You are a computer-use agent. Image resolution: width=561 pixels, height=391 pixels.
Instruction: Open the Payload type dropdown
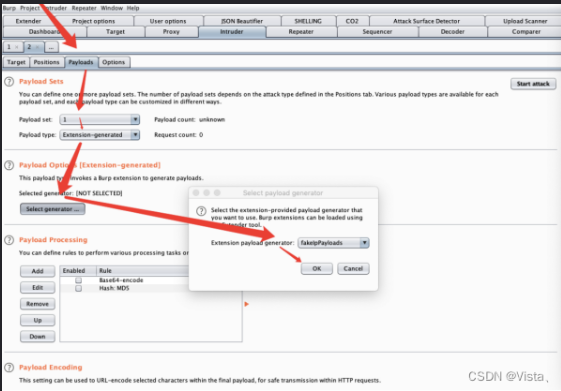coord(99,135)
